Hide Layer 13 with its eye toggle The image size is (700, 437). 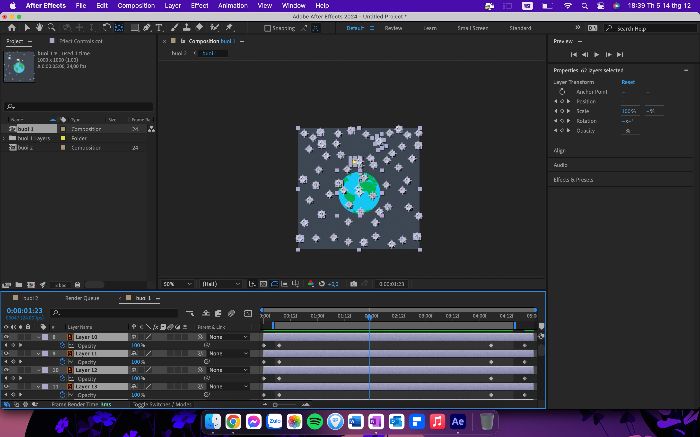pyautogui.click(x=6, y=387)
